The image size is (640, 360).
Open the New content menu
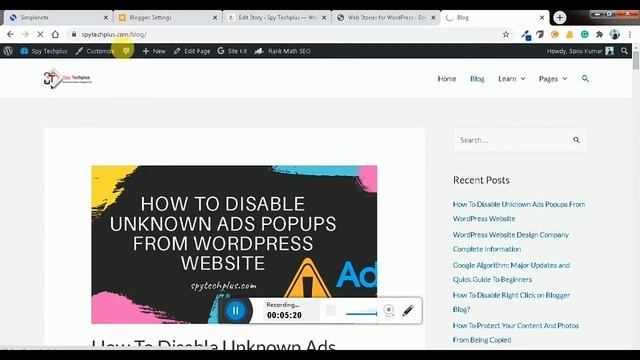pyautogui.click(x=154, y=51)
